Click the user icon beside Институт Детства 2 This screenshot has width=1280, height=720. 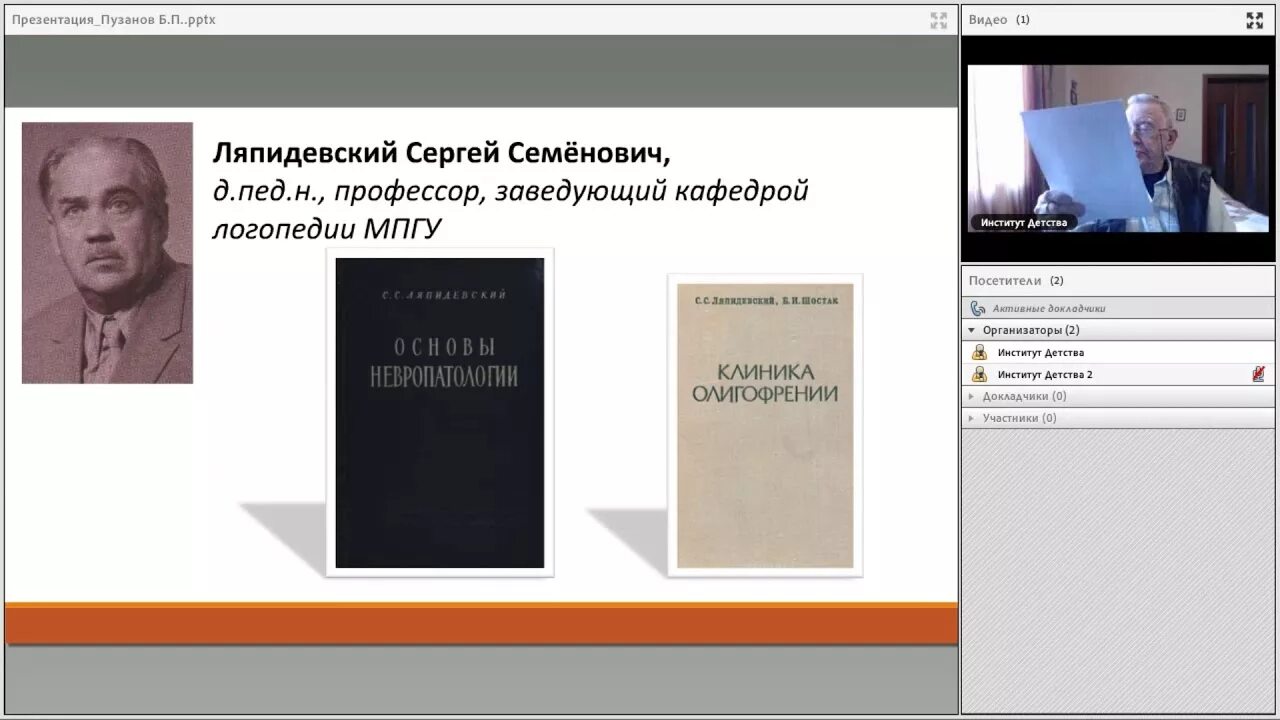coord(978,373)
